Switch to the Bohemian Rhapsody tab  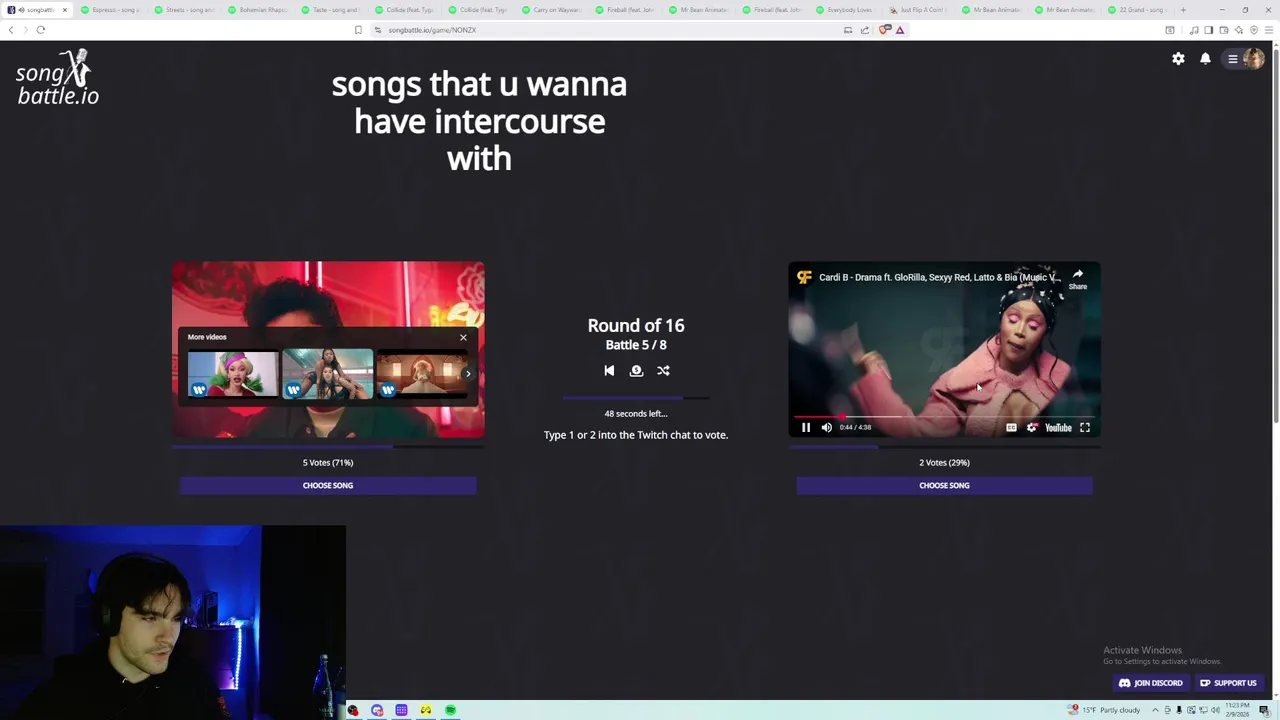tap(258, 10)
